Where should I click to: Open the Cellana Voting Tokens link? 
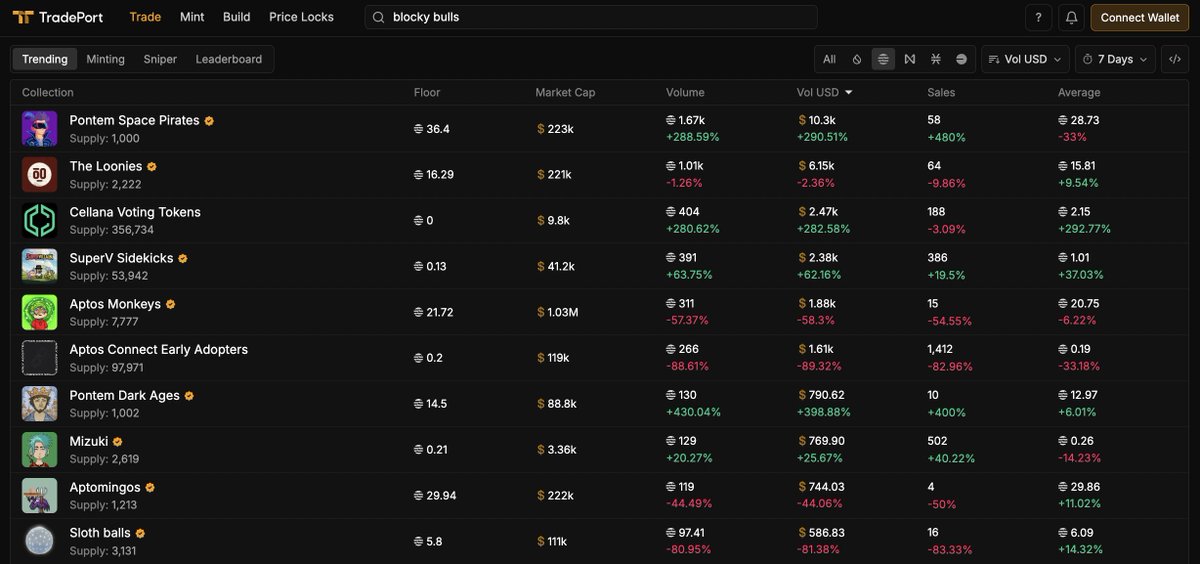click(135, 212)
